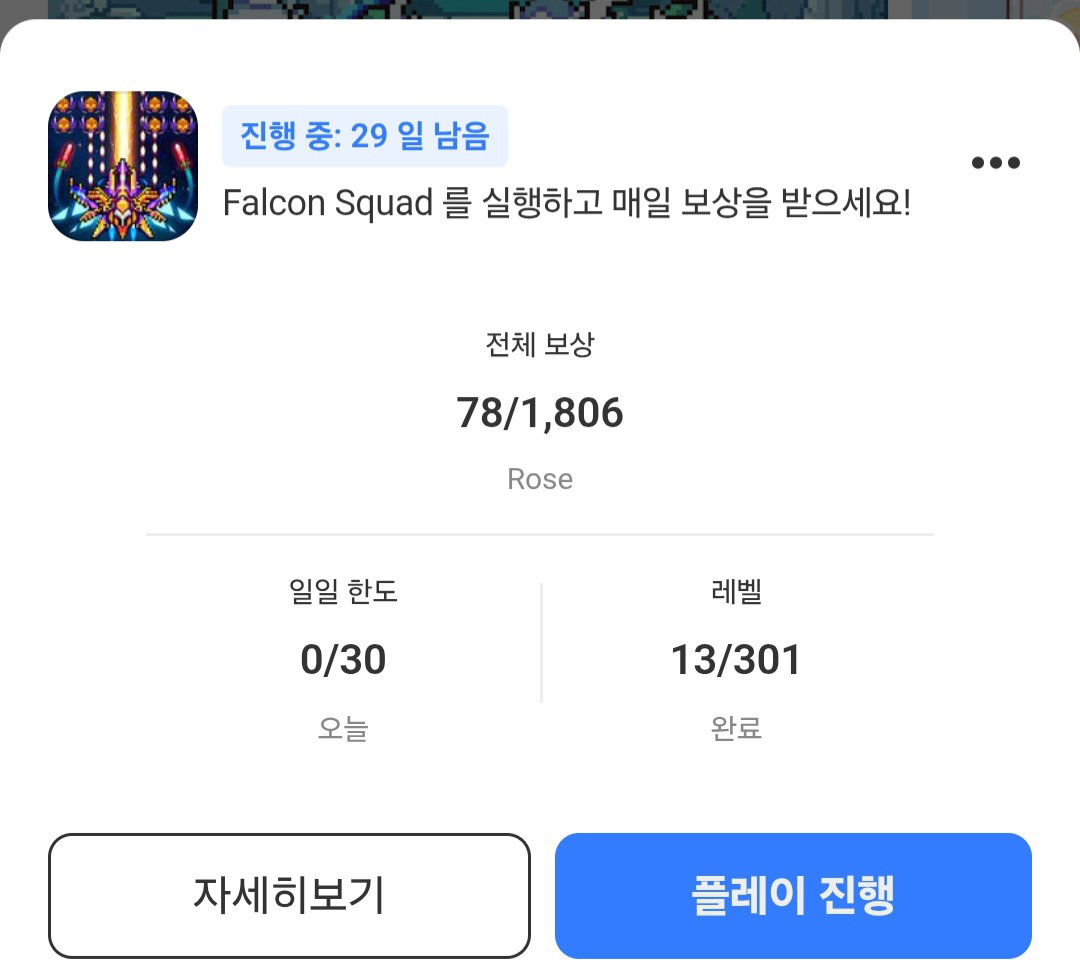Tap the Falcon Squad daily reward title text
The image size is (1080, 968).
[567, 203]
